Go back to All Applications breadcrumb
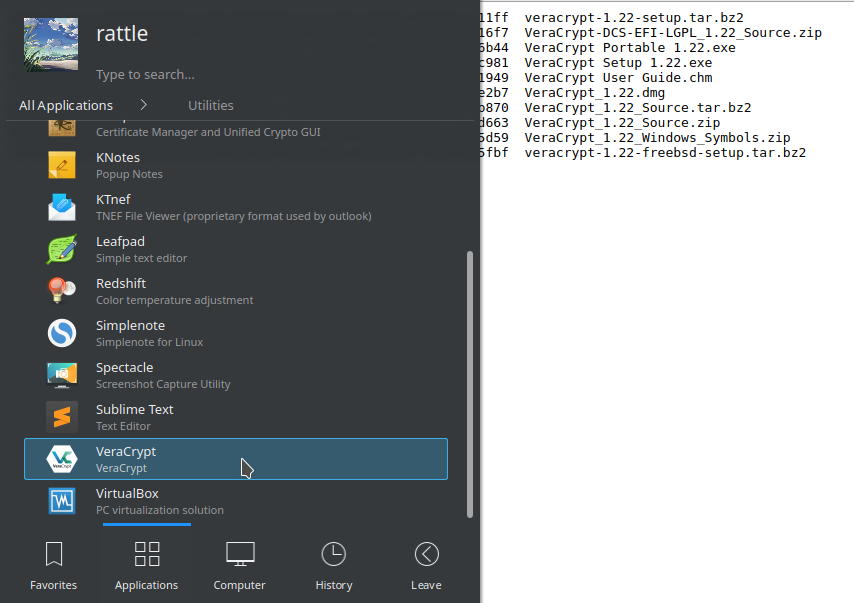Image resolution: width=854 pixels, height=603 pixels. point(66,105)
